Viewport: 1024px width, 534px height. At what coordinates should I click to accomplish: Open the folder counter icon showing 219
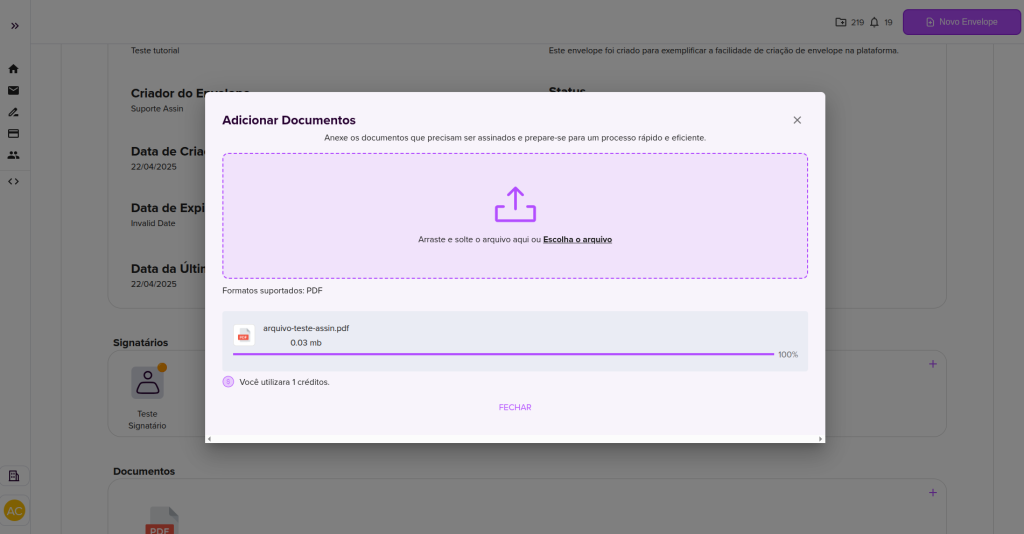coord(840,22)
